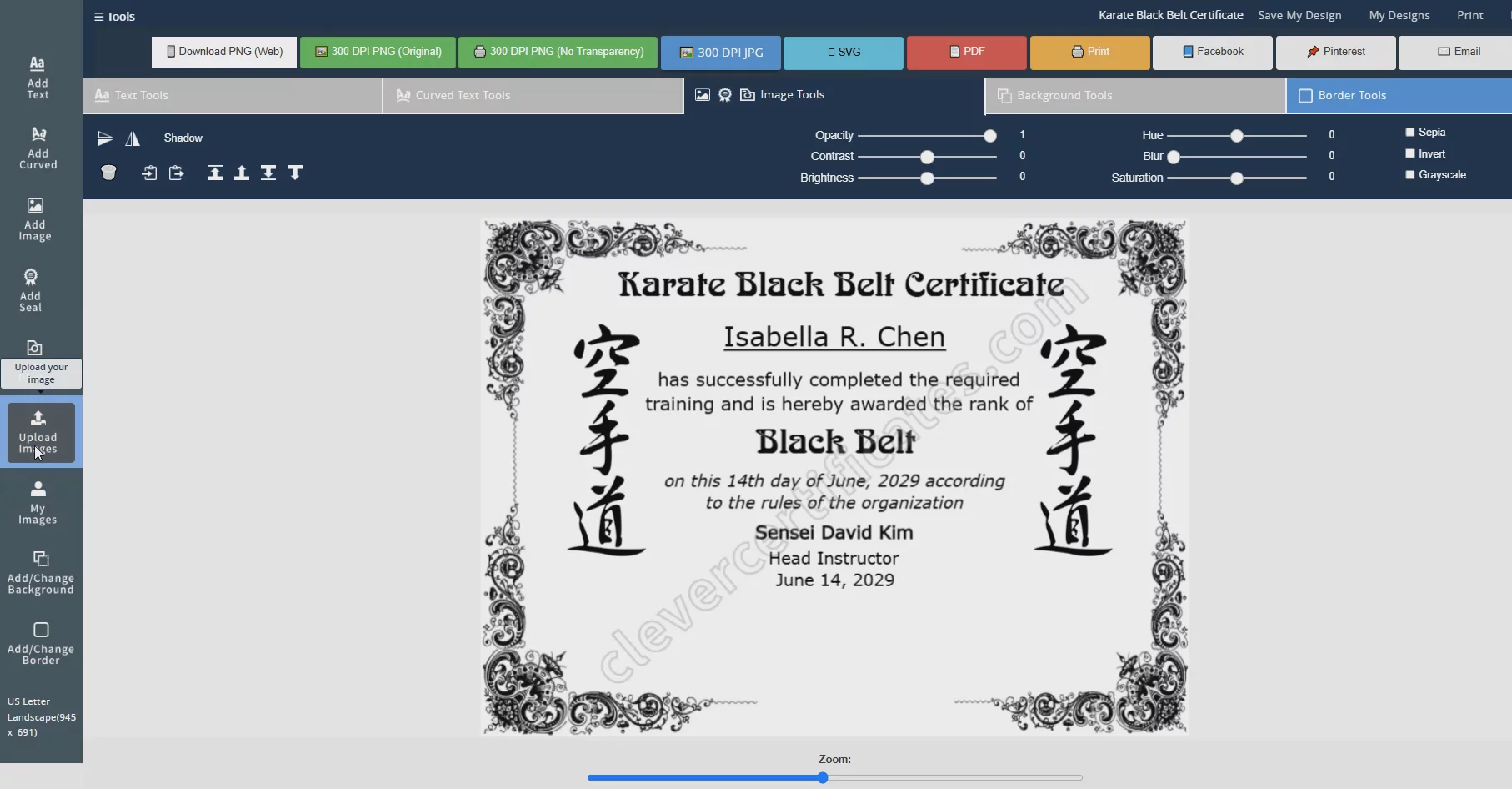Enable the Grayscale effect
The height and width of the screenshot is (789, 1512).
click(x=1410, y=175)
